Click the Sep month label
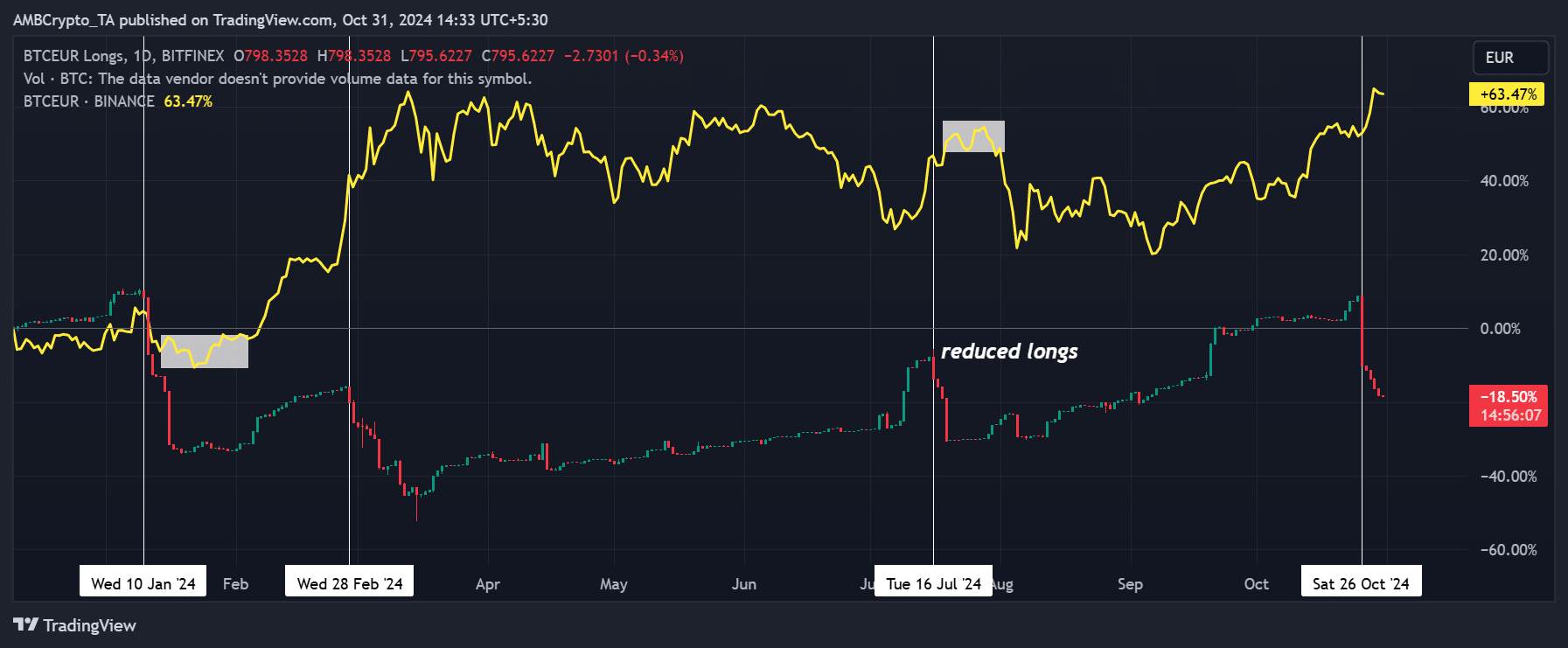The width and height of the screenshot is (1568, 648). tap(1130, 584)
